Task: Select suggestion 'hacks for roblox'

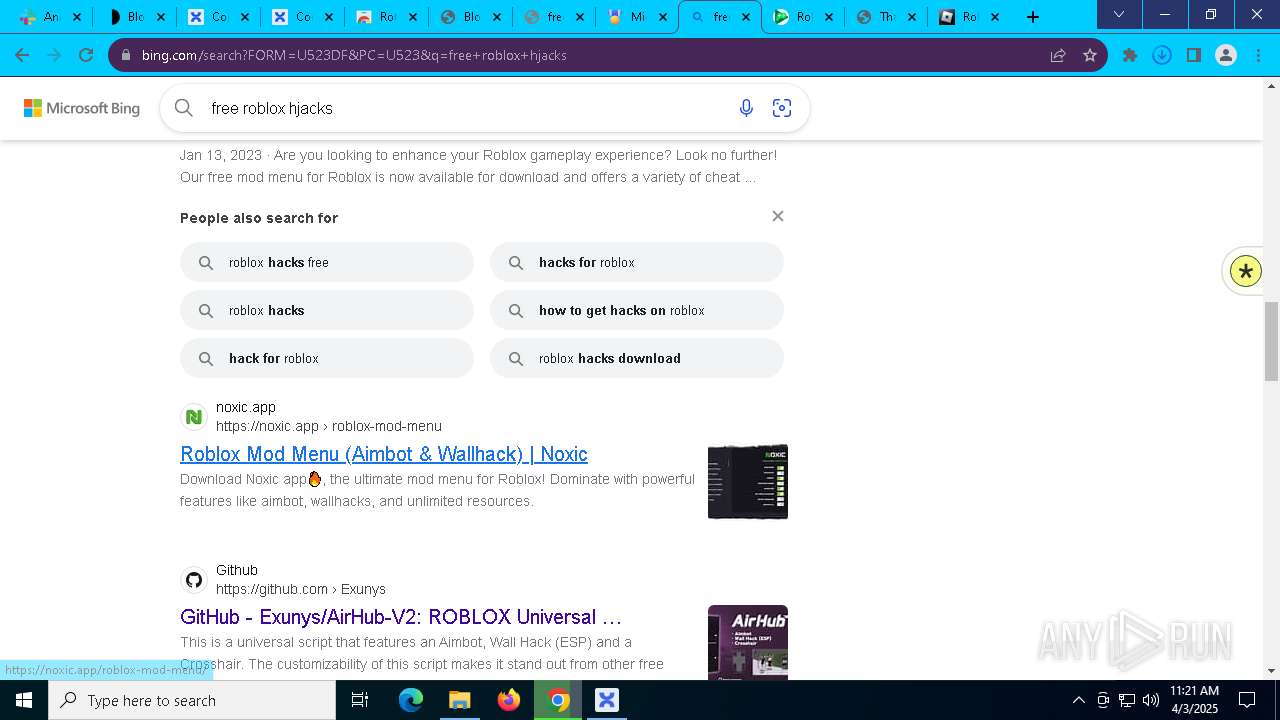Action: click(637, 262)
